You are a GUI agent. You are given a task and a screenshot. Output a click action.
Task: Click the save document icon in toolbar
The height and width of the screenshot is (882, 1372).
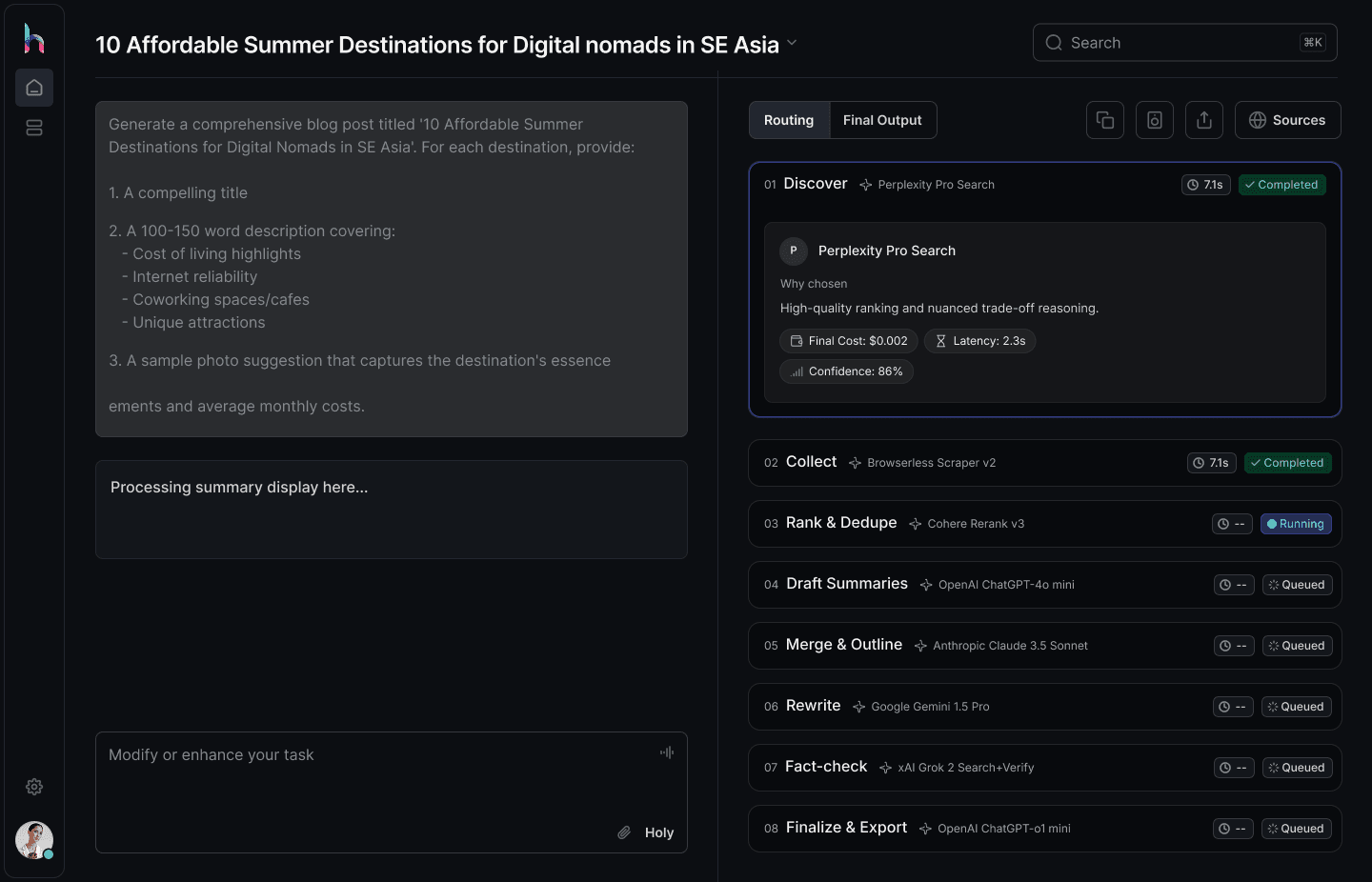(x=1155, y=120)
